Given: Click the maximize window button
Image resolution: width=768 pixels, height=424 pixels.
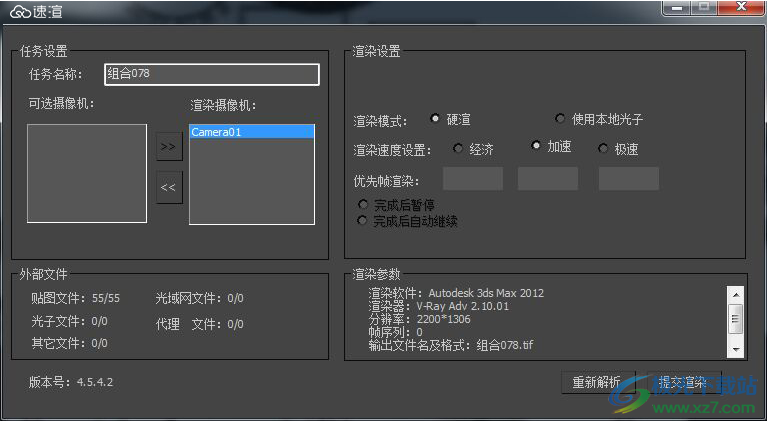Looking at the screenshot, I should (x=704, y=7).
